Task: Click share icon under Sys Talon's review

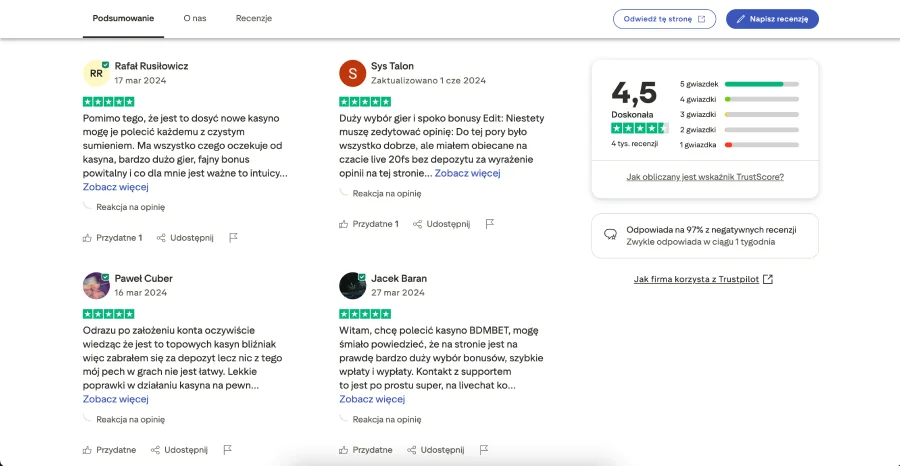Action: (x=417, y=224)
